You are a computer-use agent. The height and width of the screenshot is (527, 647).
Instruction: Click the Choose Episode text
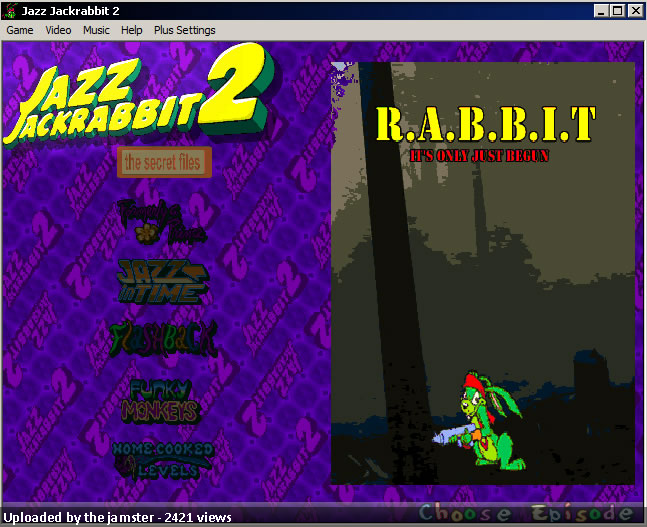pyautogui.click(x=525, y=513)
